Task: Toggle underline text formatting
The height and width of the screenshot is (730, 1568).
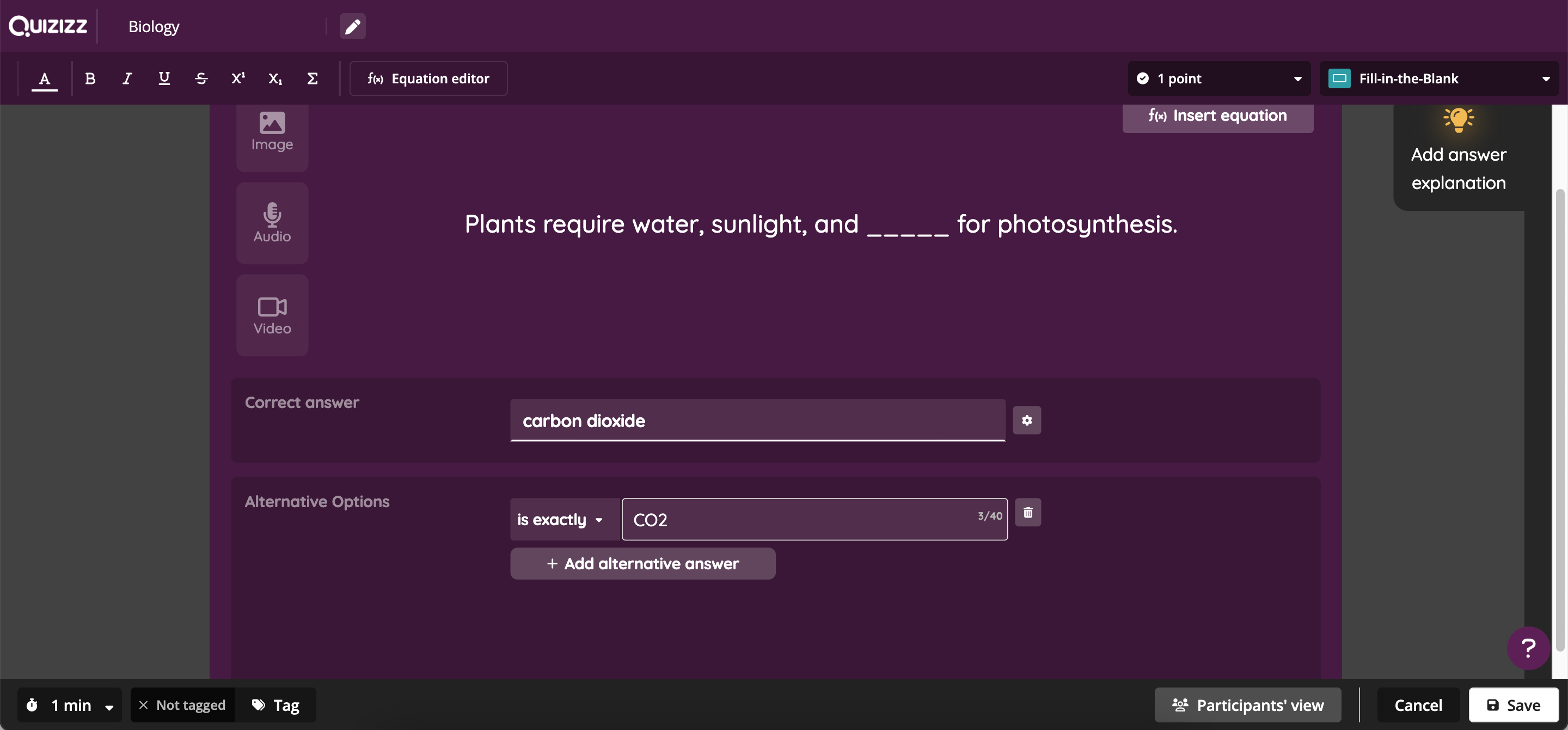Action: coord(164,78)
